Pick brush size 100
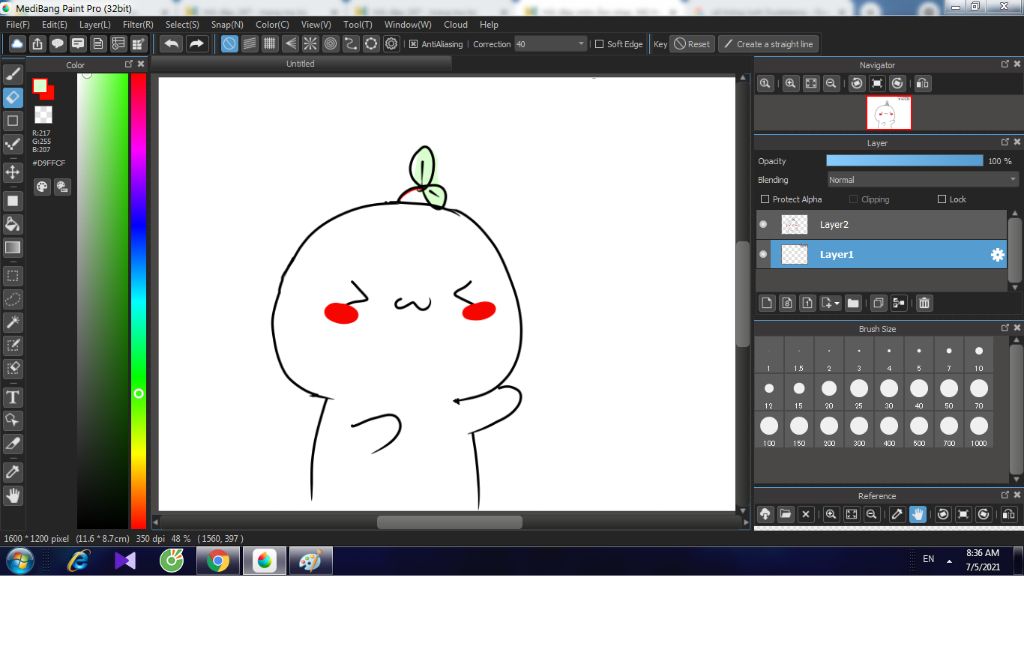 tap(769, 430)
